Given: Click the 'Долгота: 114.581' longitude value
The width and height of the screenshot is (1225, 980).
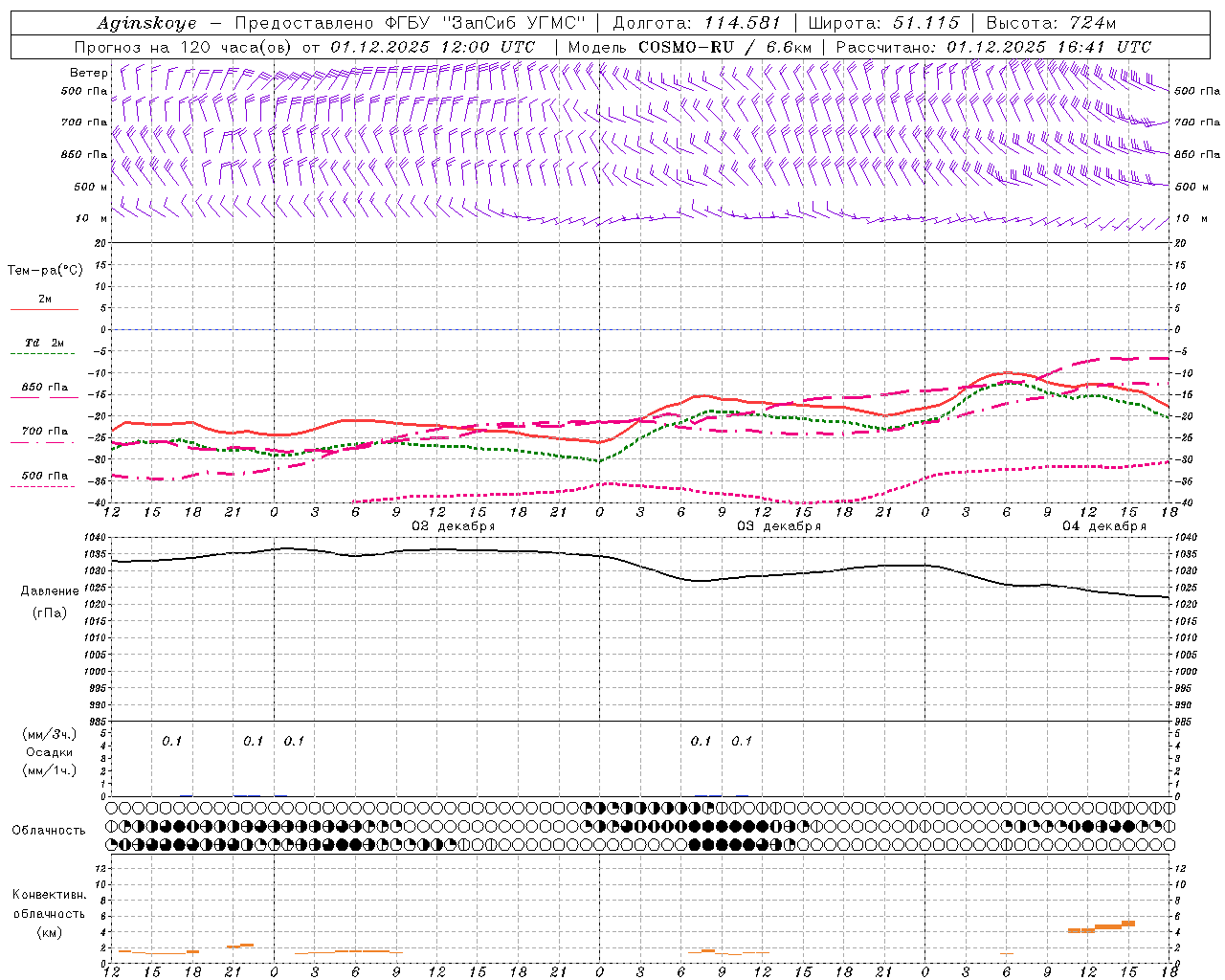Looking at the screenshot, I should coord(697,23).
